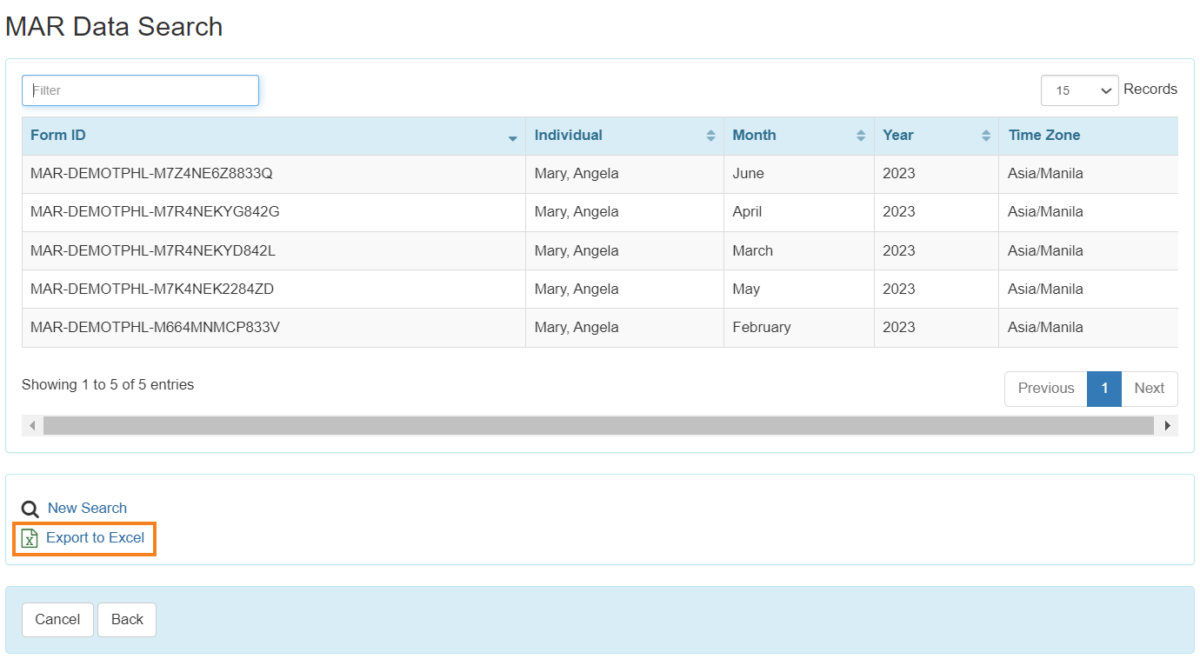Open the records-per-page dropdown showing 15
Image resolution: width=1200 pixels, height=659 pixels.
(x=1080, y=90)
